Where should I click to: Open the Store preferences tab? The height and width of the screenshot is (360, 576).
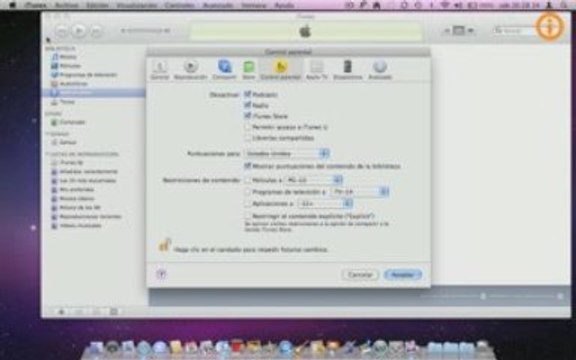tap(249, 70)
